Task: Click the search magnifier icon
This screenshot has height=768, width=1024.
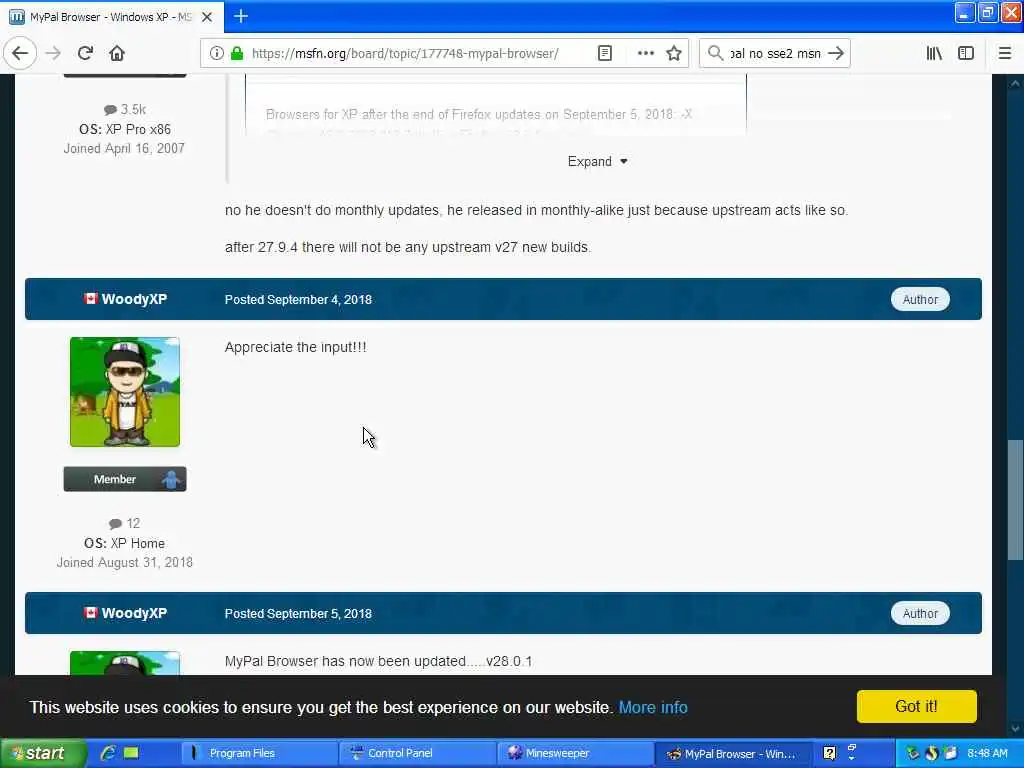Action: pos(716,54)
